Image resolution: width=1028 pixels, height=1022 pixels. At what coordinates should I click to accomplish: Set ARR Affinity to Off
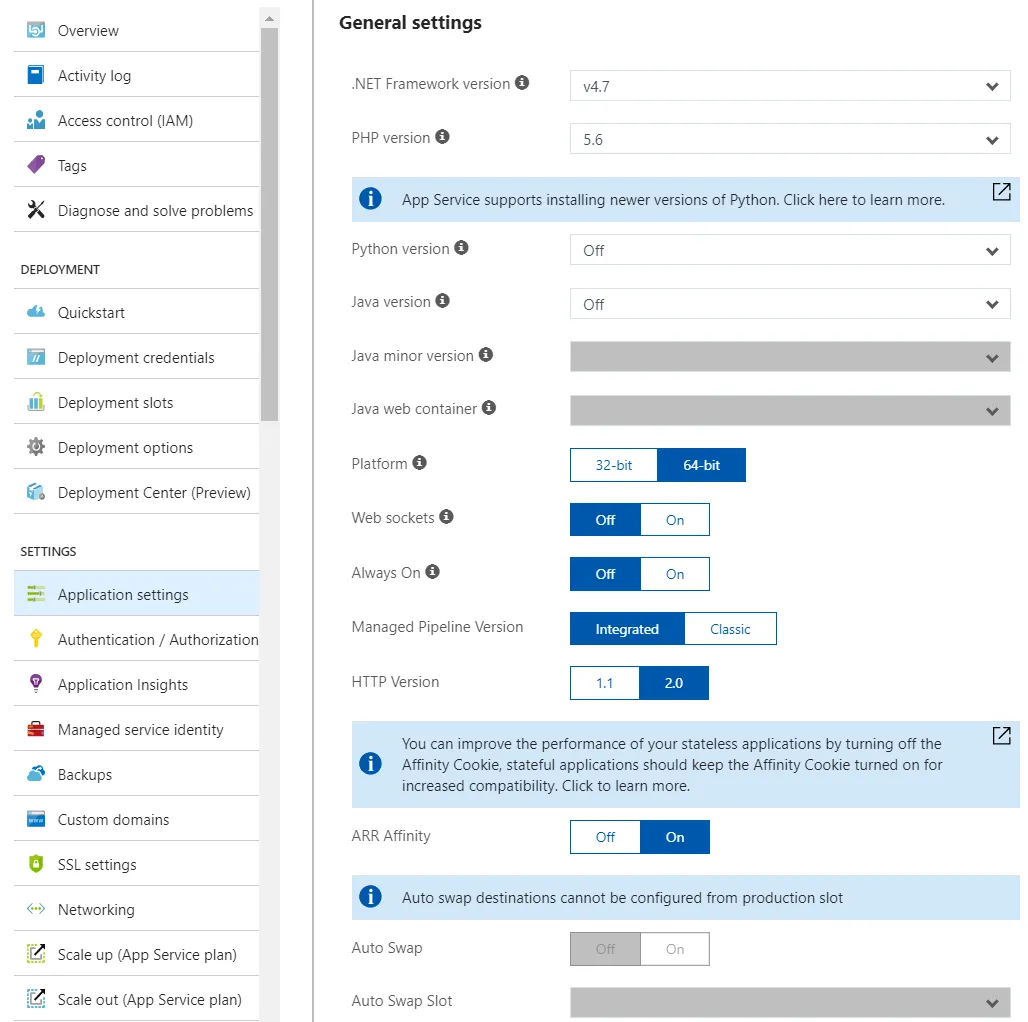point(605,837)
